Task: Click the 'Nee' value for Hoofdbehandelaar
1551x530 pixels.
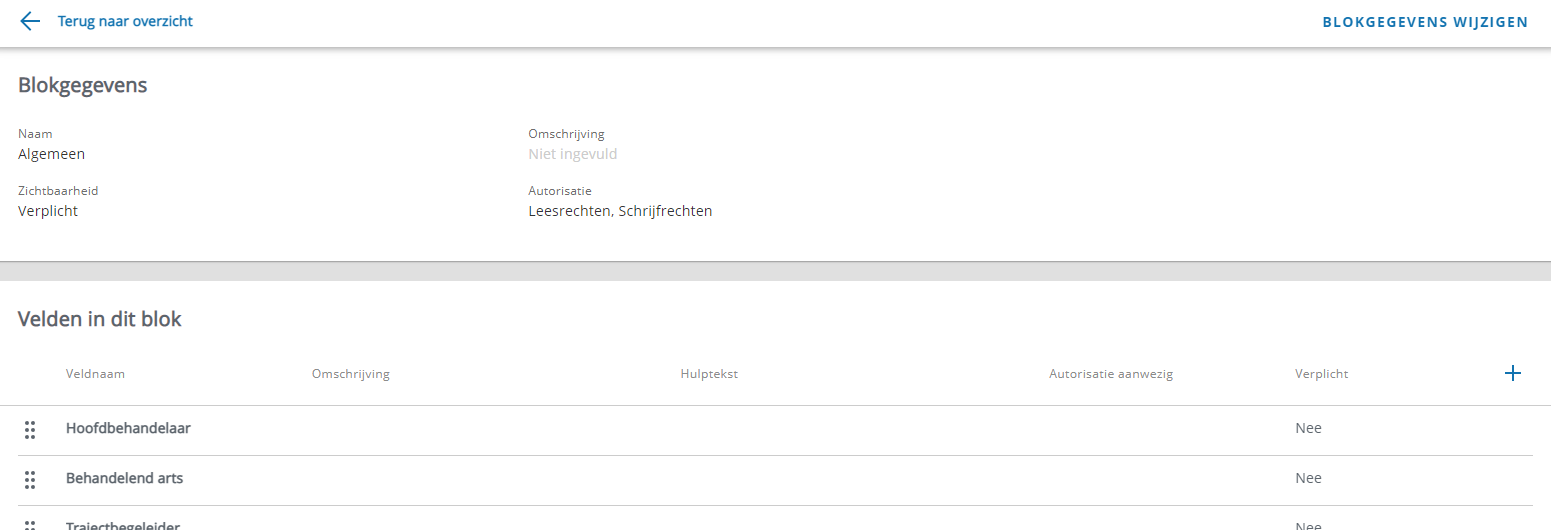Action: [x=1308, y=428]
